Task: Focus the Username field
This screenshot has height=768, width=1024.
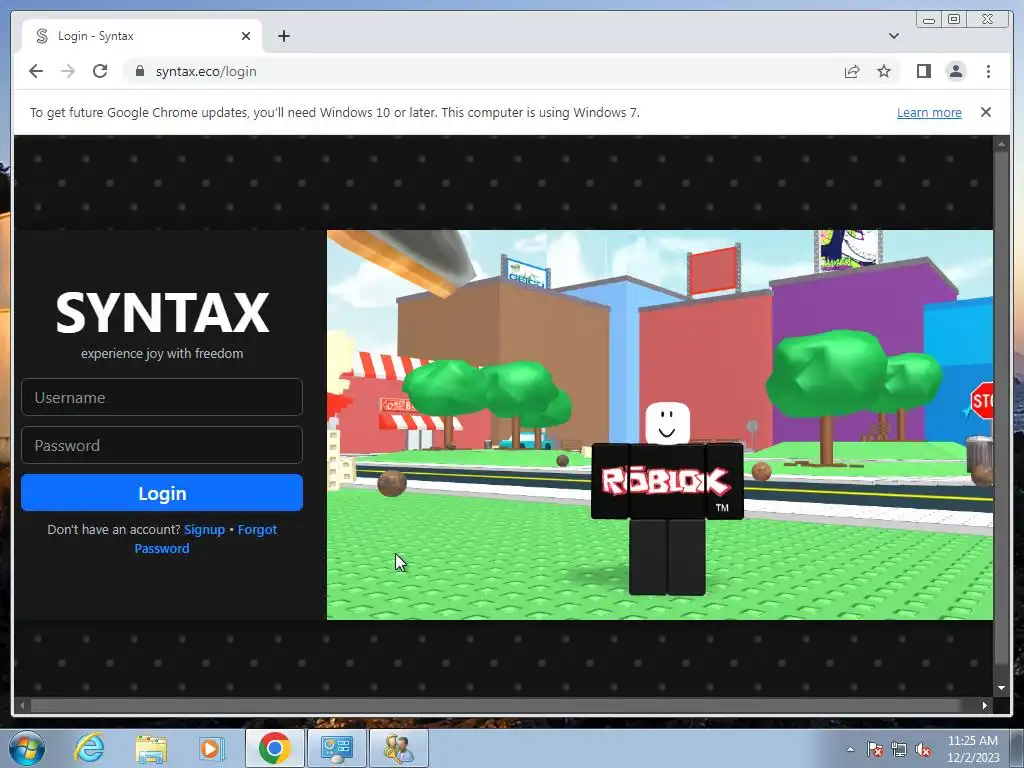Action: point(162,397)
